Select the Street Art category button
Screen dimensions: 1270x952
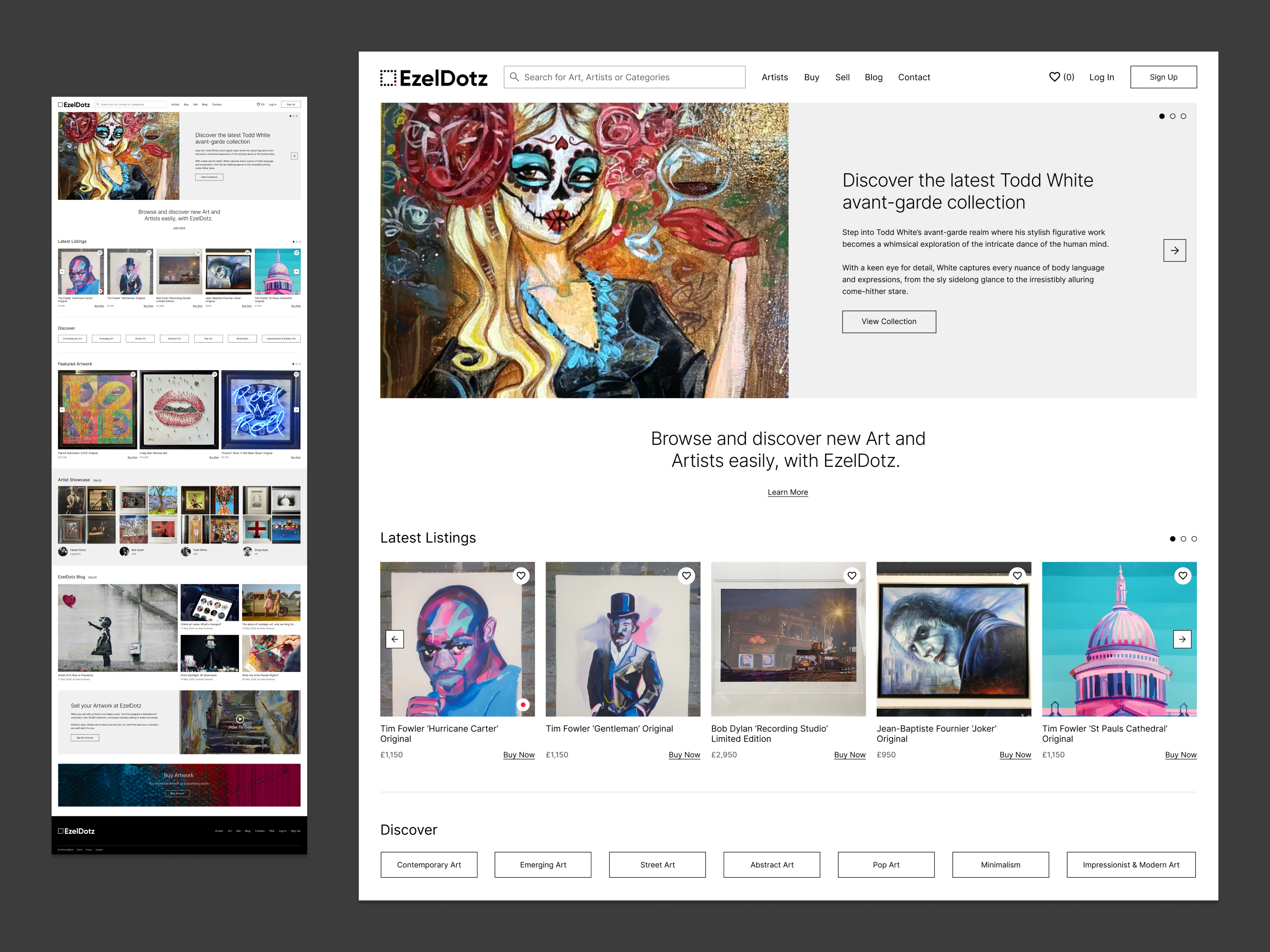[657, 865]
